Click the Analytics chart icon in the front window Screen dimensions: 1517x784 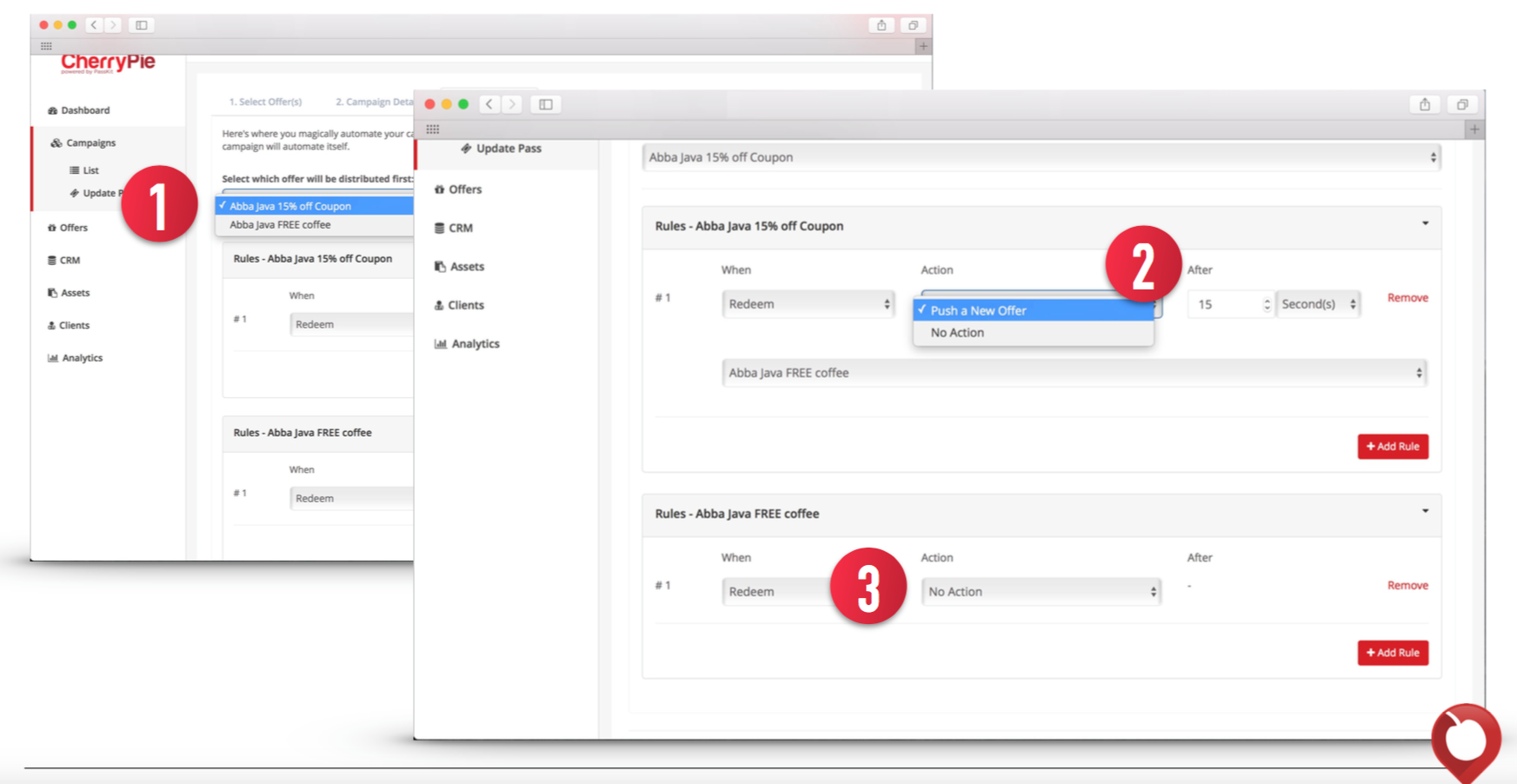pyautogui.click(x=440, y=344)
